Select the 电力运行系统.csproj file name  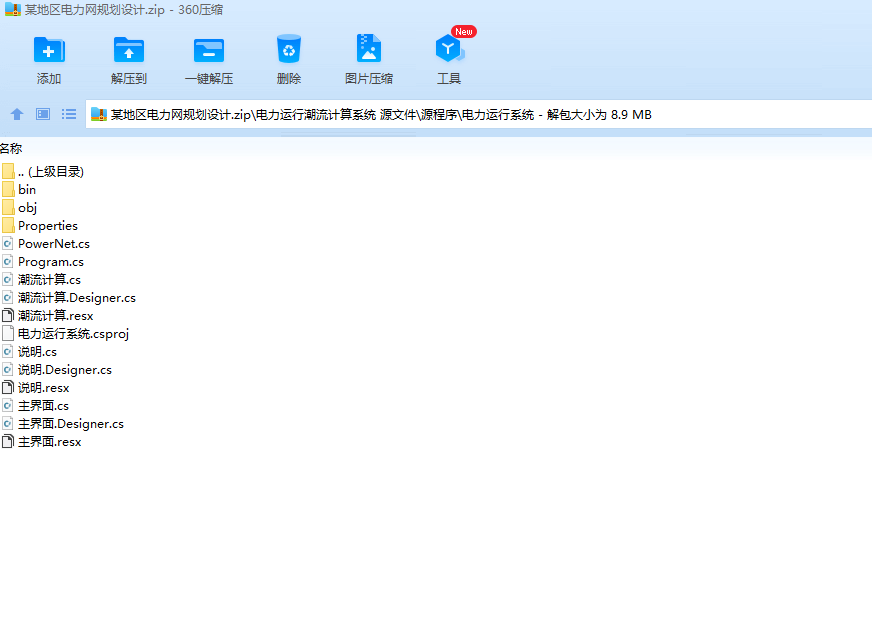pyautogui.click(x=73, y=334)
